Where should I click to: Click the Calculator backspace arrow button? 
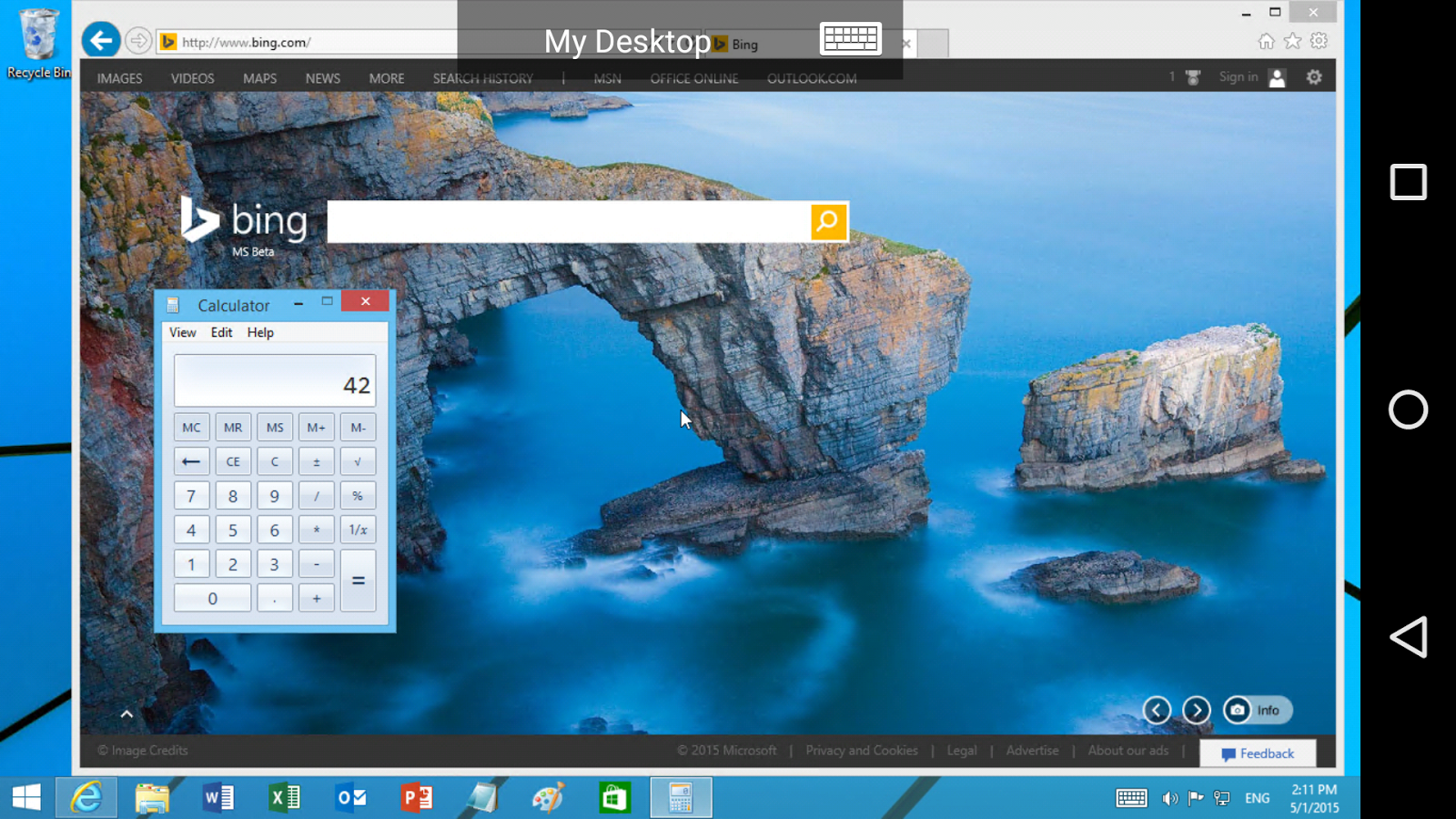coord(191,461)
